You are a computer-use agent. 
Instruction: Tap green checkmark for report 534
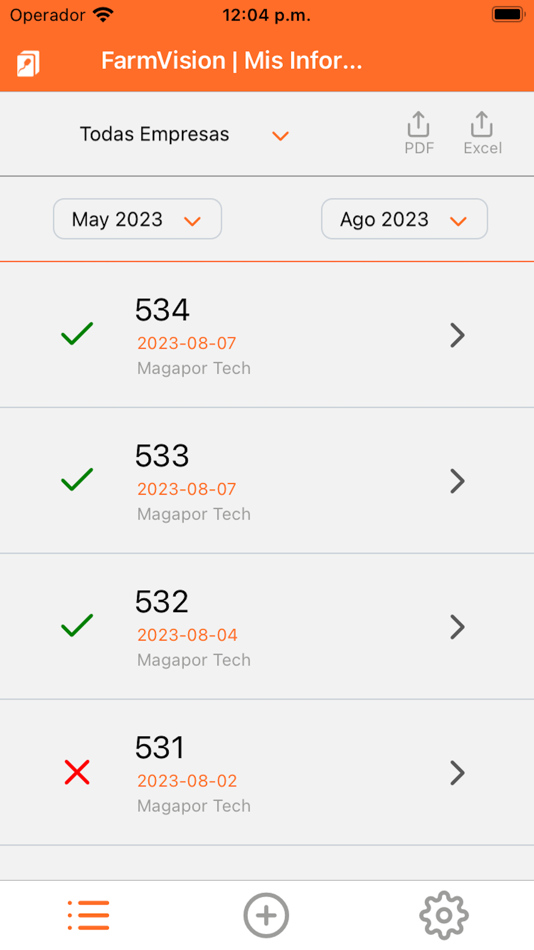tap(77, 334)
